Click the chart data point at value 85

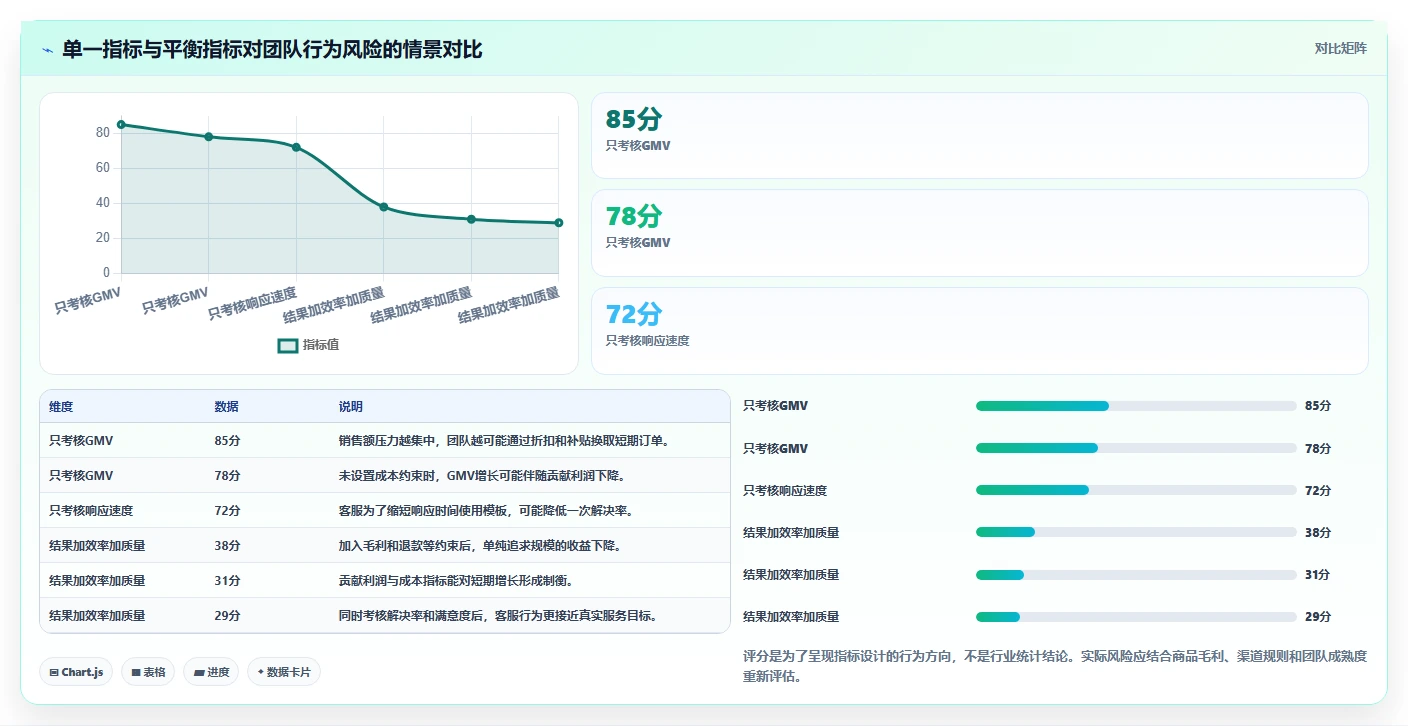[x=121, y=125]
